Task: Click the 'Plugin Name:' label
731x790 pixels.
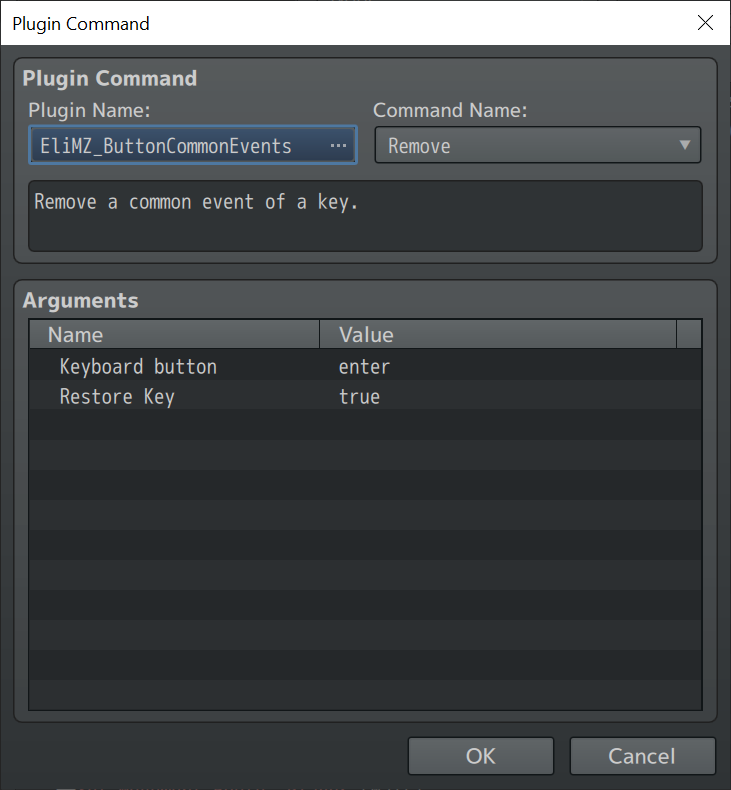Action: point(89,110)
